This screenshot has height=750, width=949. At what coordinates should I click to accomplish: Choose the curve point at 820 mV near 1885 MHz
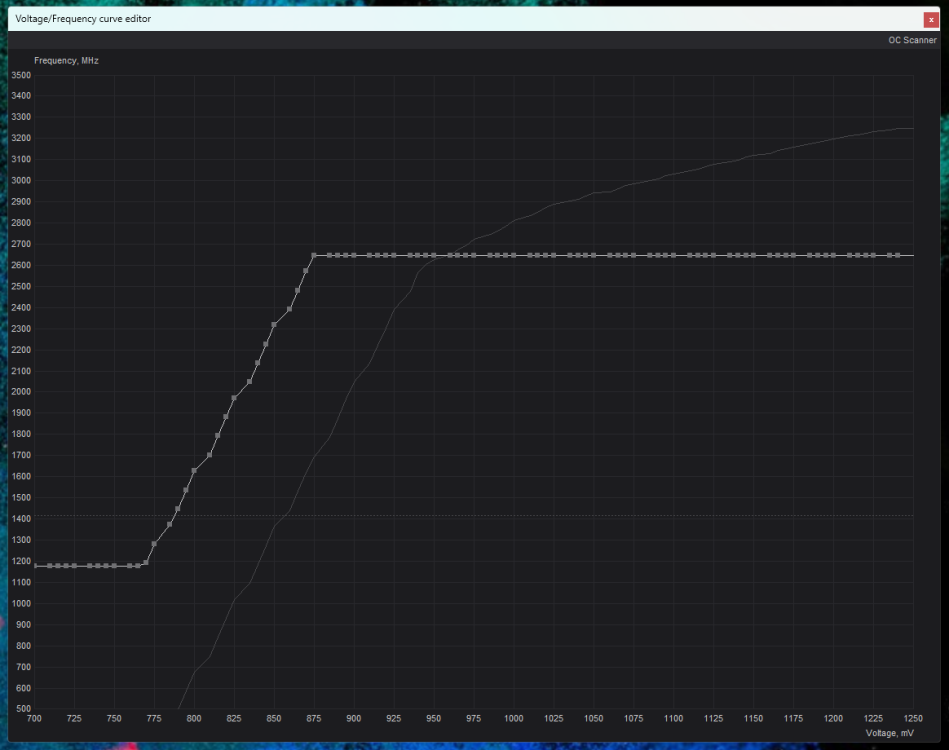tap(226, 417)
